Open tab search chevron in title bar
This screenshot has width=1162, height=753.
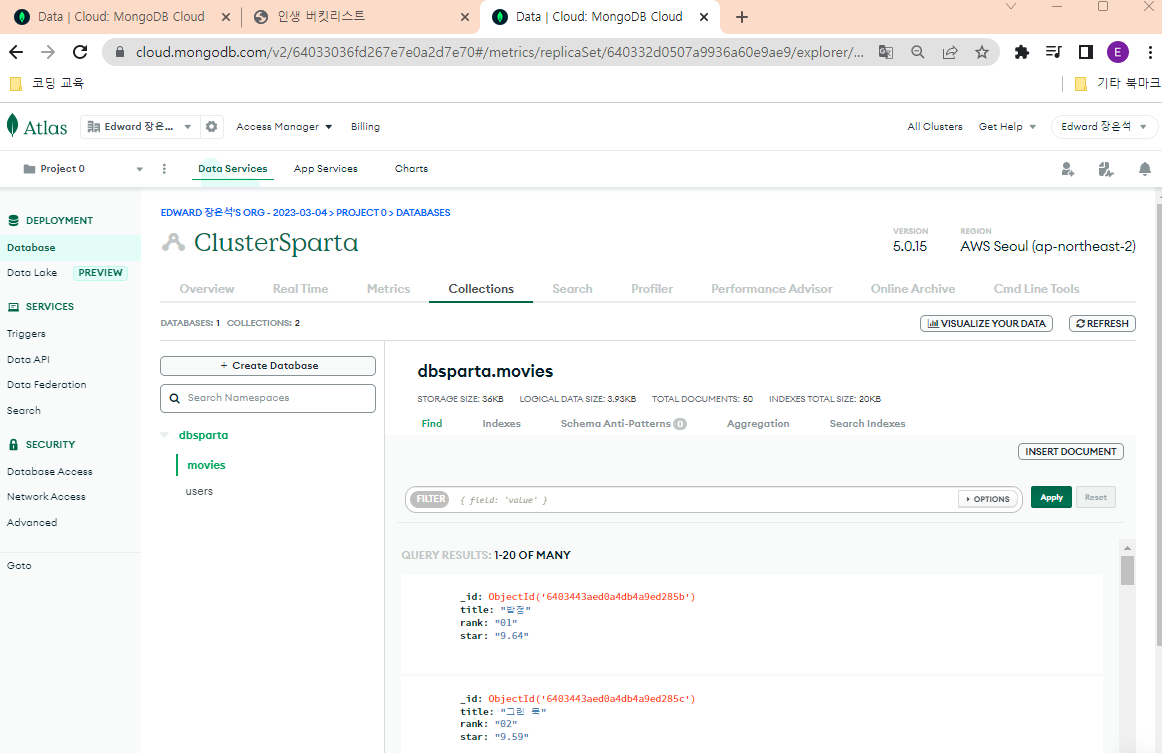[x=1010, y=7]
